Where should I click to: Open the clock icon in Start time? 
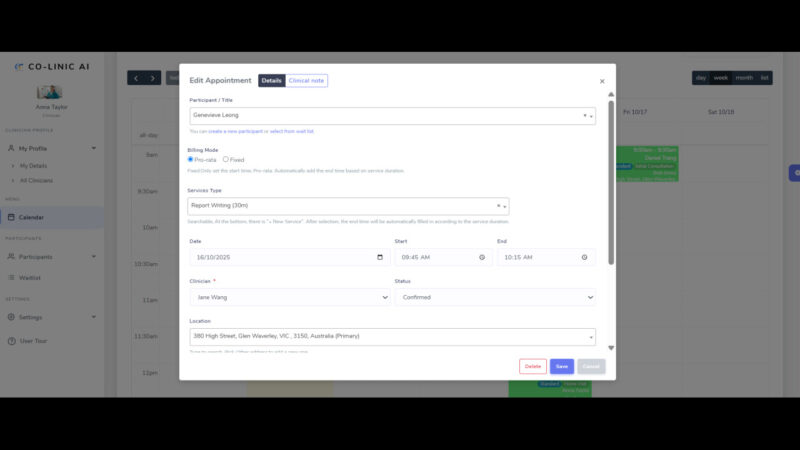click(x=482, y=257)
